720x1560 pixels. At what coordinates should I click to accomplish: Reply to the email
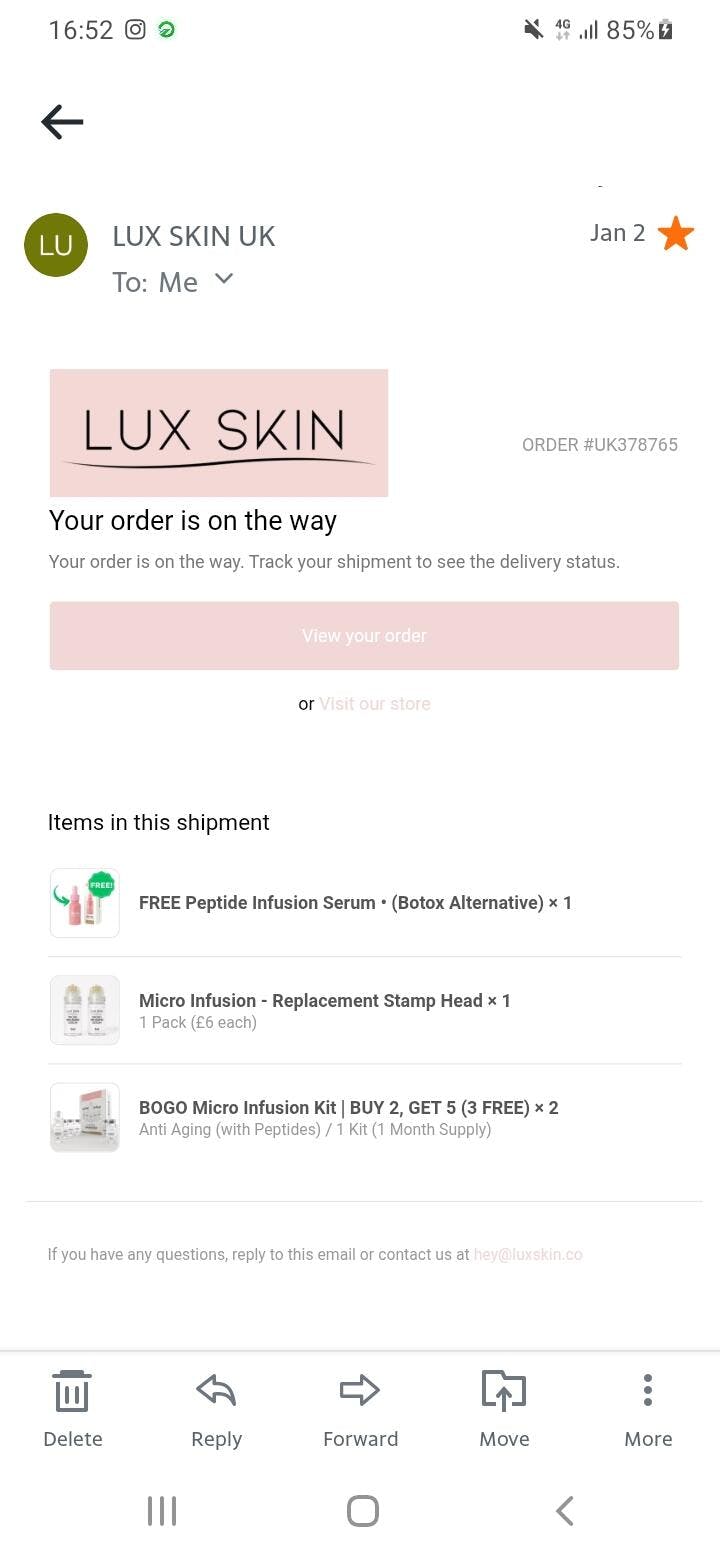pos(216,1408)
